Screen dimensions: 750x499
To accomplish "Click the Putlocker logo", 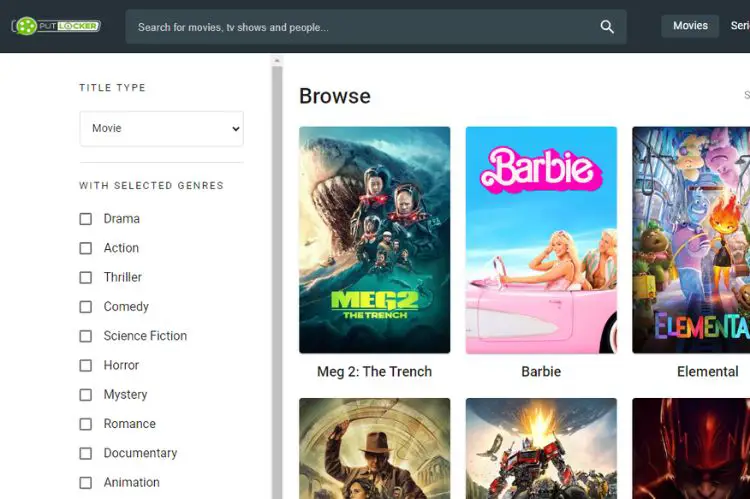I will (56, 26).
